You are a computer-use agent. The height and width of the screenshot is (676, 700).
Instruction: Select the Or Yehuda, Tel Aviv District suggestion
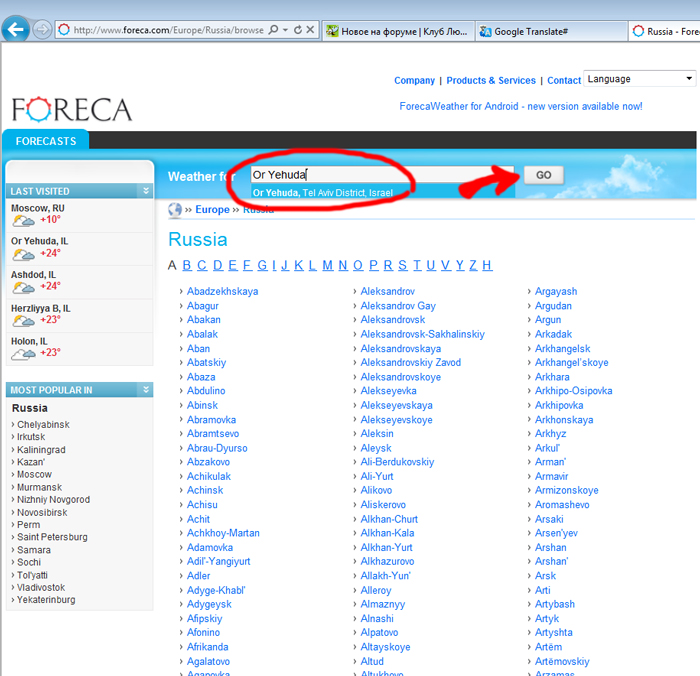323,193
